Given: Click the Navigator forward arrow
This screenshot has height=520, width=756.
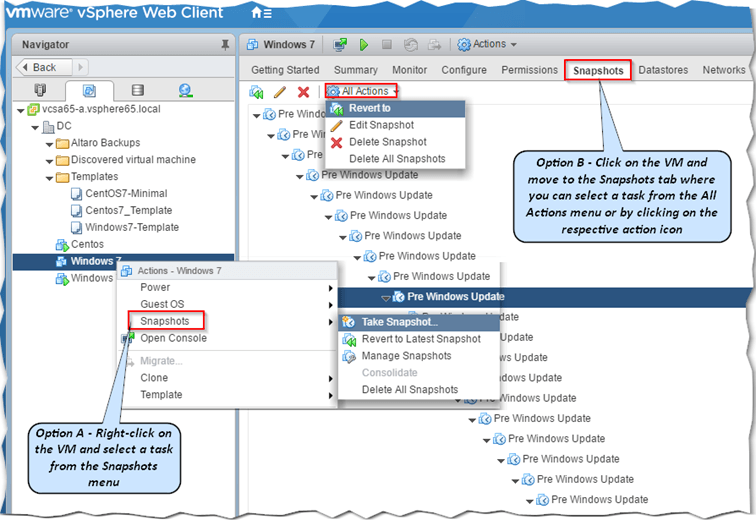Looking at the screenshot, I should click(x=81, y=67).
